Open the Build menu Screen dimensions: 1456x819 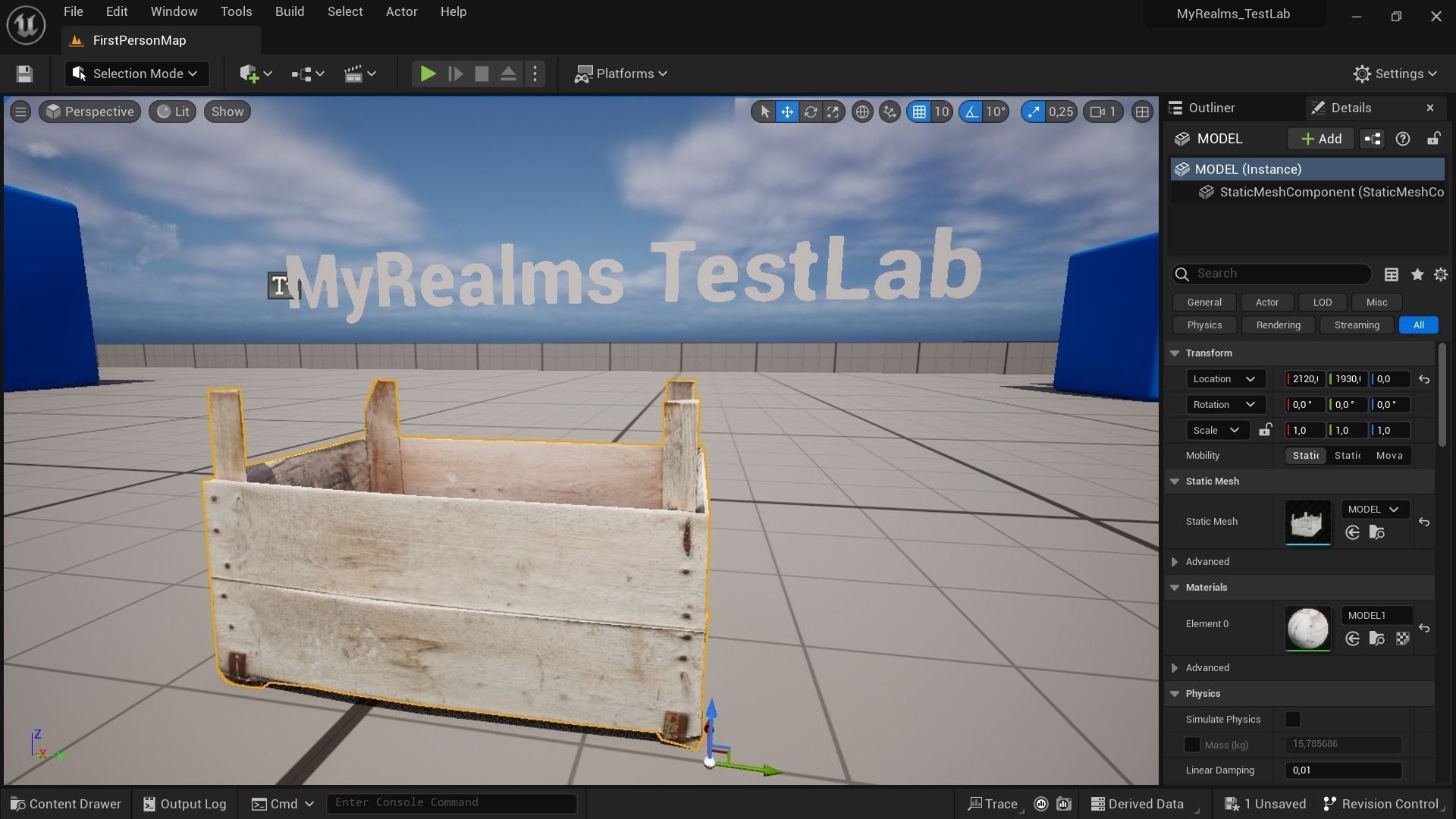[290, 12]
